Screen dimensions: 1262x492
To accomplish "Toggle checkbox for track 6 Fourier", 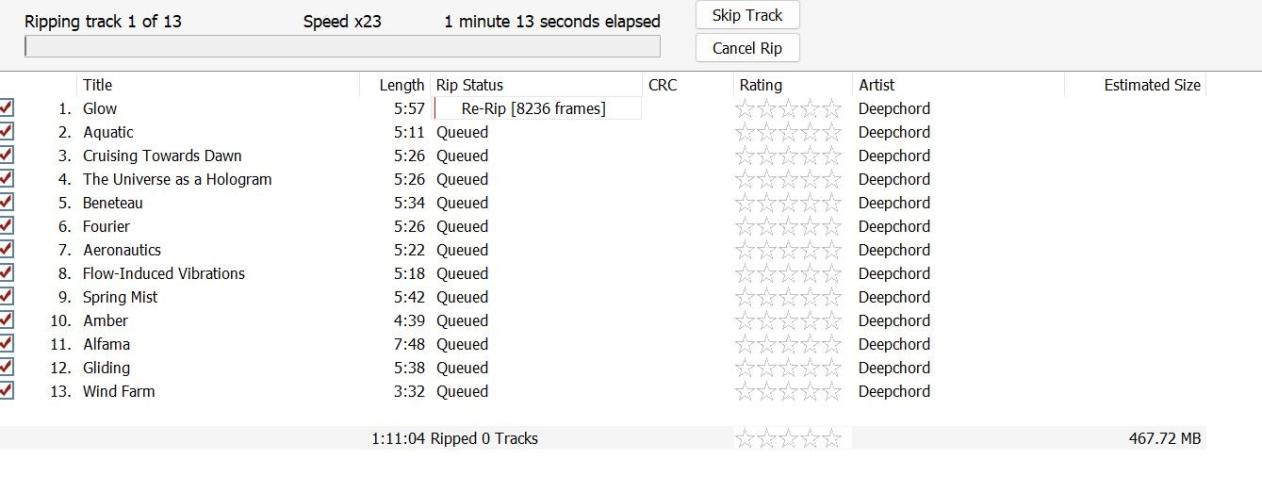I will click(x=8, y=226).
